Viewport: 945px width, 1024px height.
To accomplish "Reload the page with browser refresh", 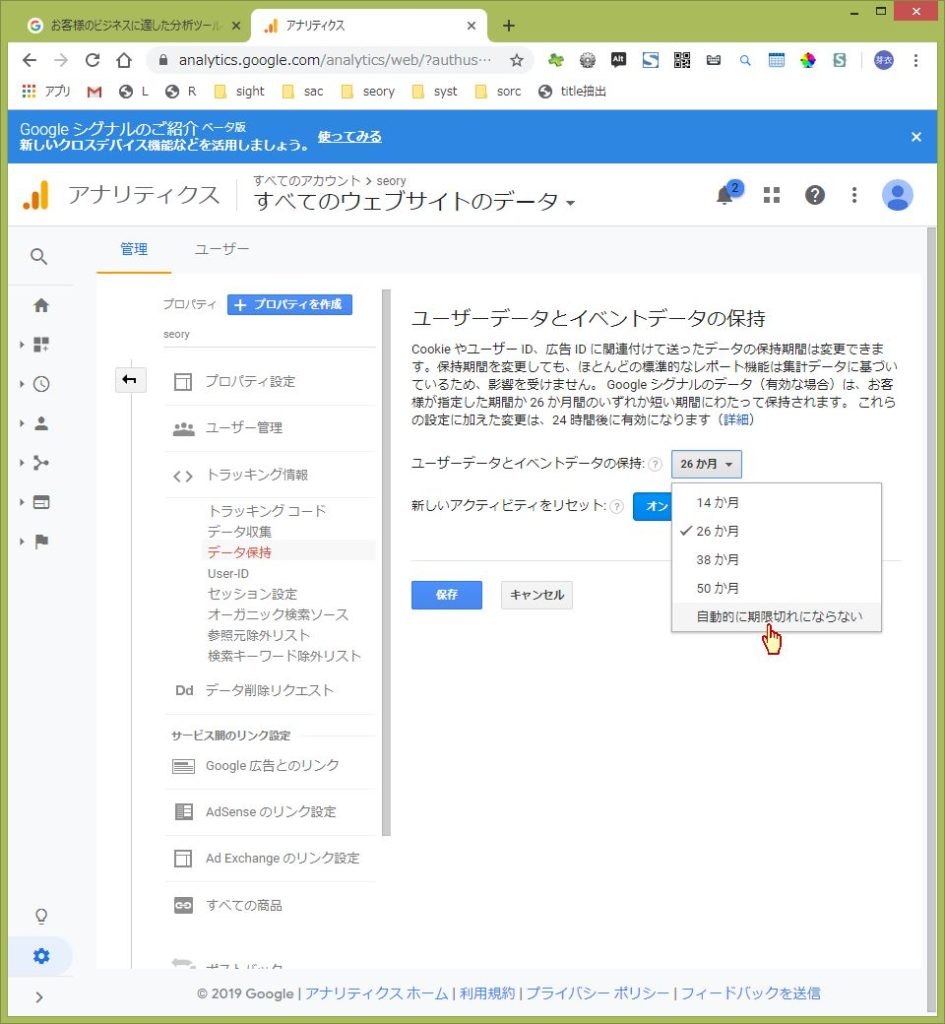I will pos(92,60).
